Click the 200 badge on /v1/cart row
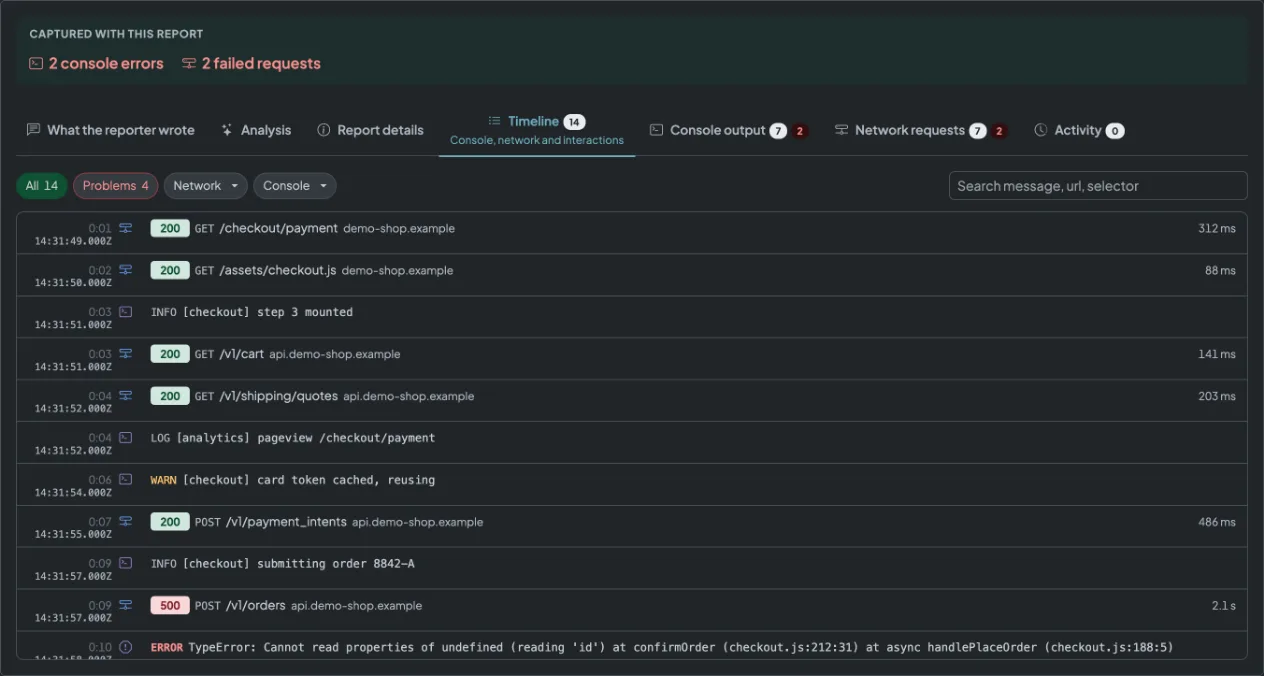Image resolution: width=1264 pixels, height=676 pixels. coord(170,354)
